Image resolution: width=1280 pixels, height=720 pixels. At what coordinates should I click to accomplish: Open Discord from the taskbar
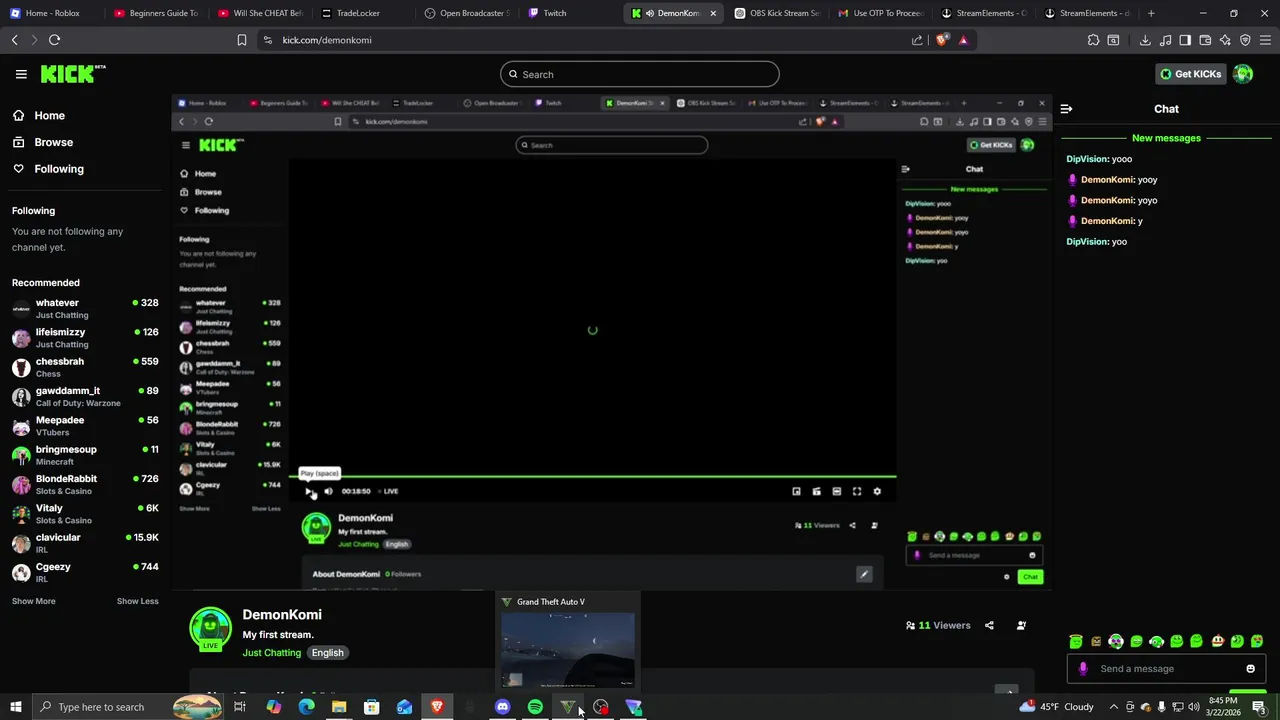click(502, 707)
